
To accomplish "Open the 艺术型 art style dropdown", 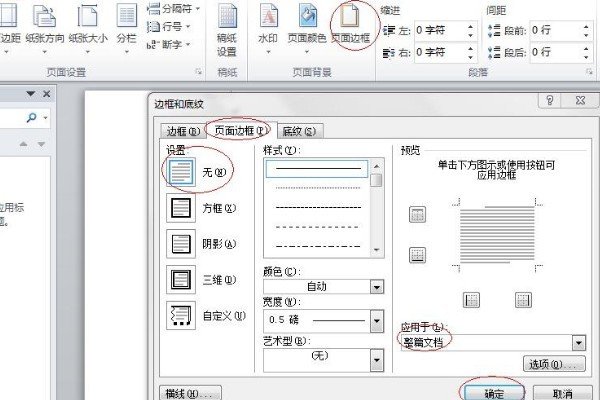I will tap(377, 360).
